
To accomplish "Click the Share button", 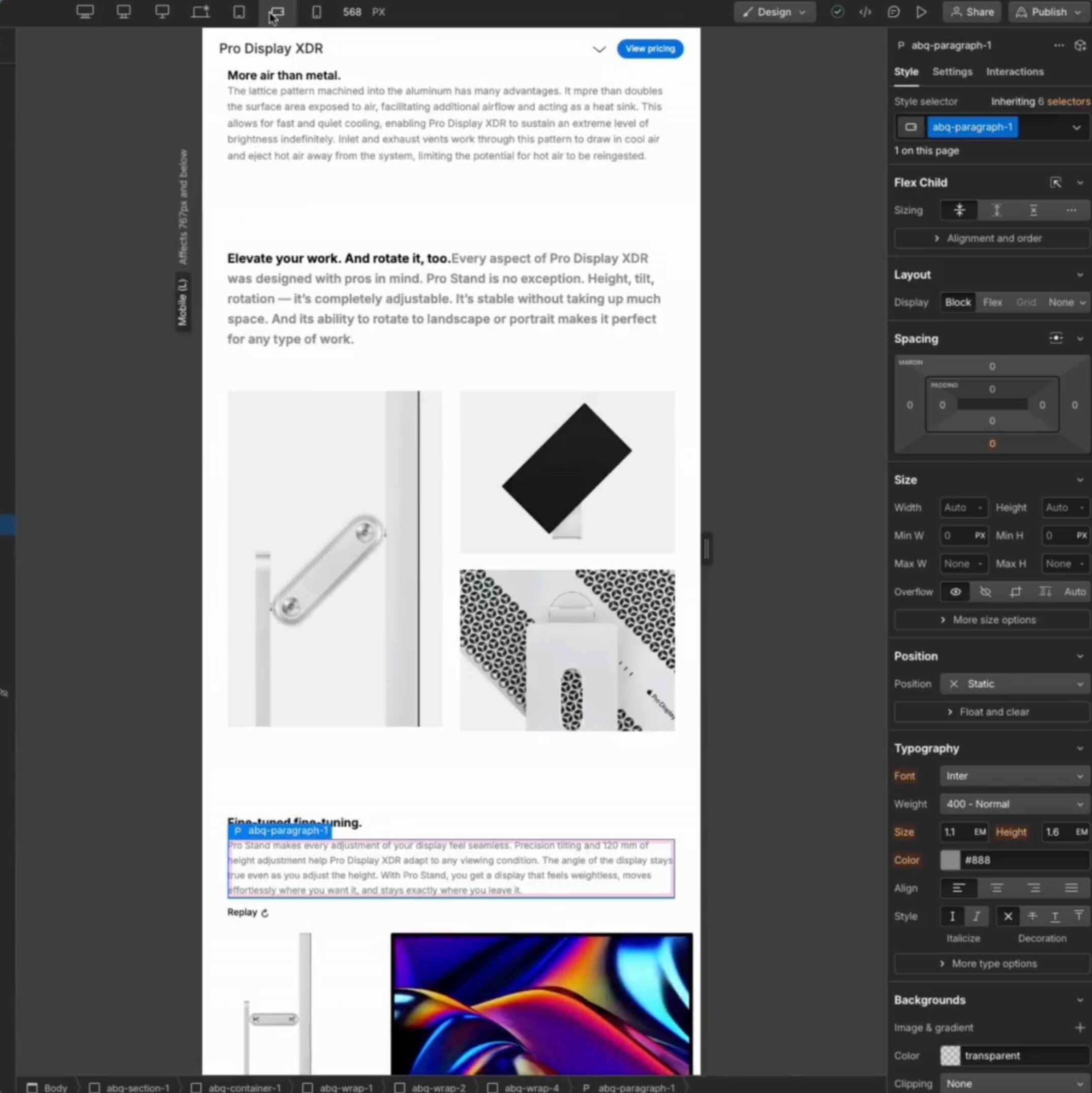I will (972, 12).
